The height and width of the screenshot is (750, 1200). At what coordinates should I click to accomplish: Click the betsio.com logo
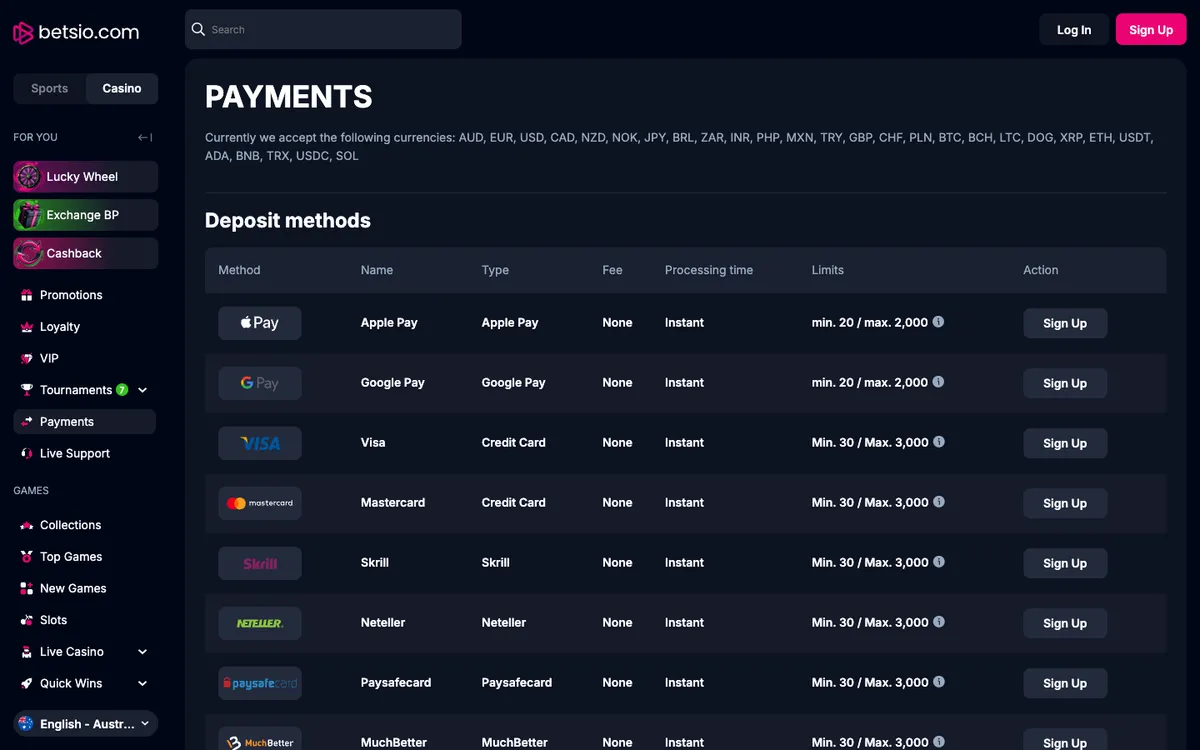coord(76,33)
